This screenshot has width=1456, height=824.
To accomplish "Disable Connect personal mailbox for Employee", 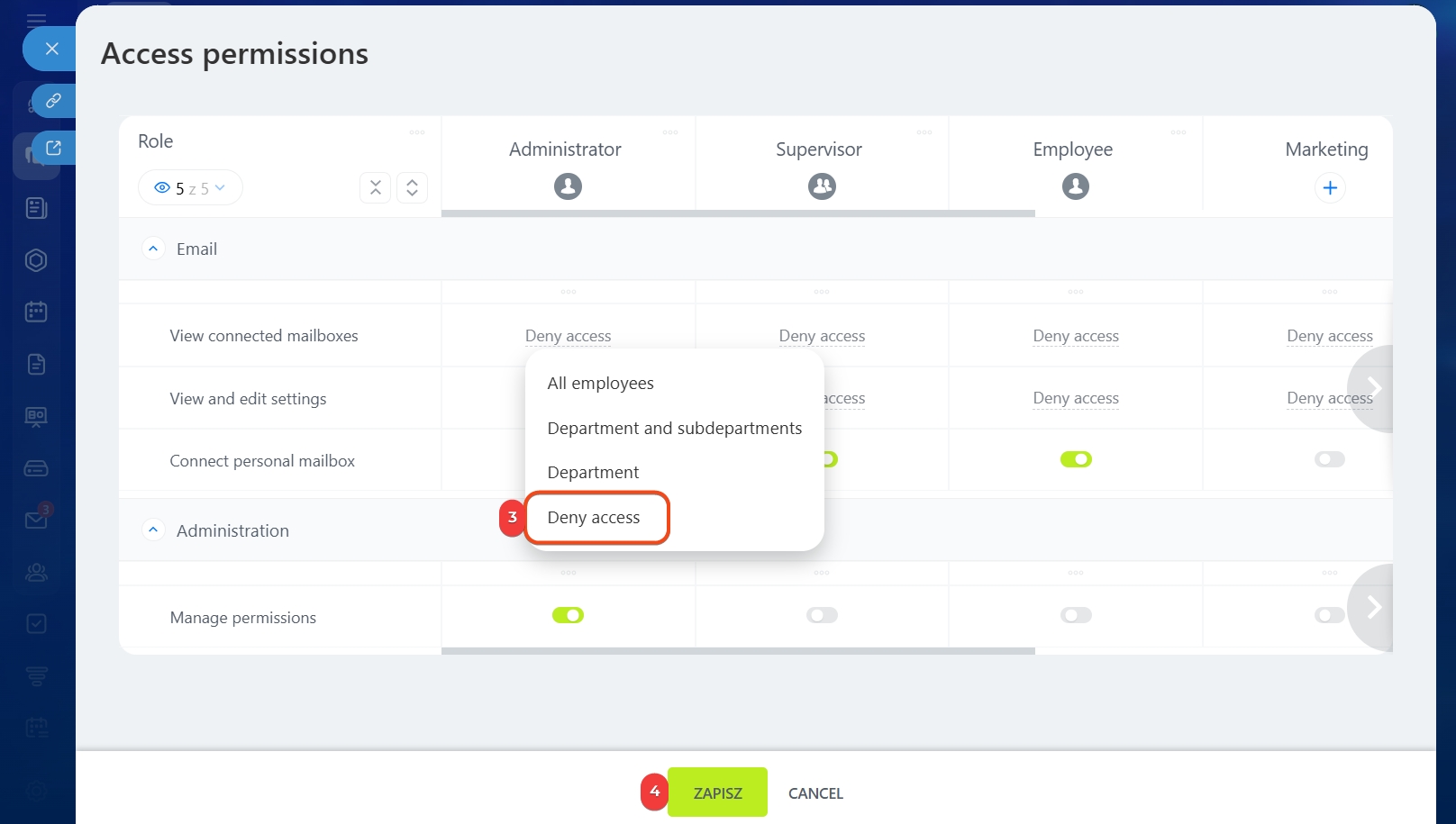I will 1076,459.
